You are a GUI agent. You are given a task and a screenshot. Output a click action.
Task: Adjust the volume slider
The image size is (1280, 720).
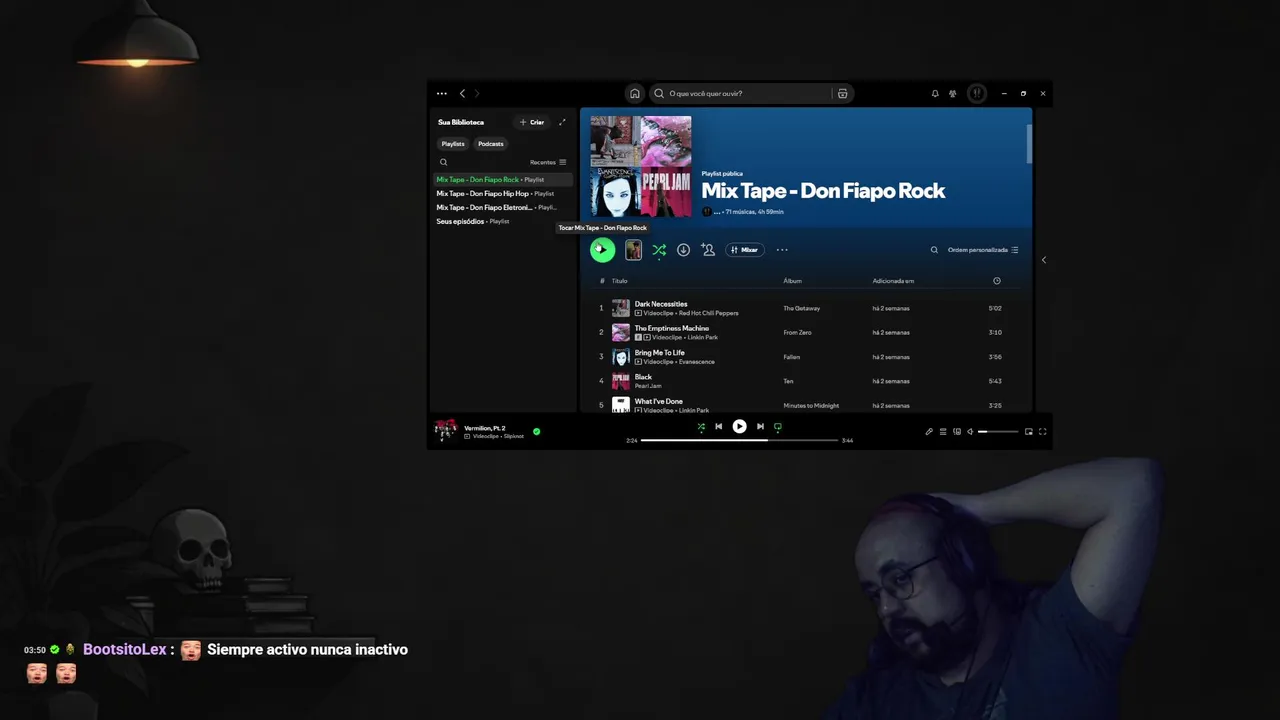998,432
